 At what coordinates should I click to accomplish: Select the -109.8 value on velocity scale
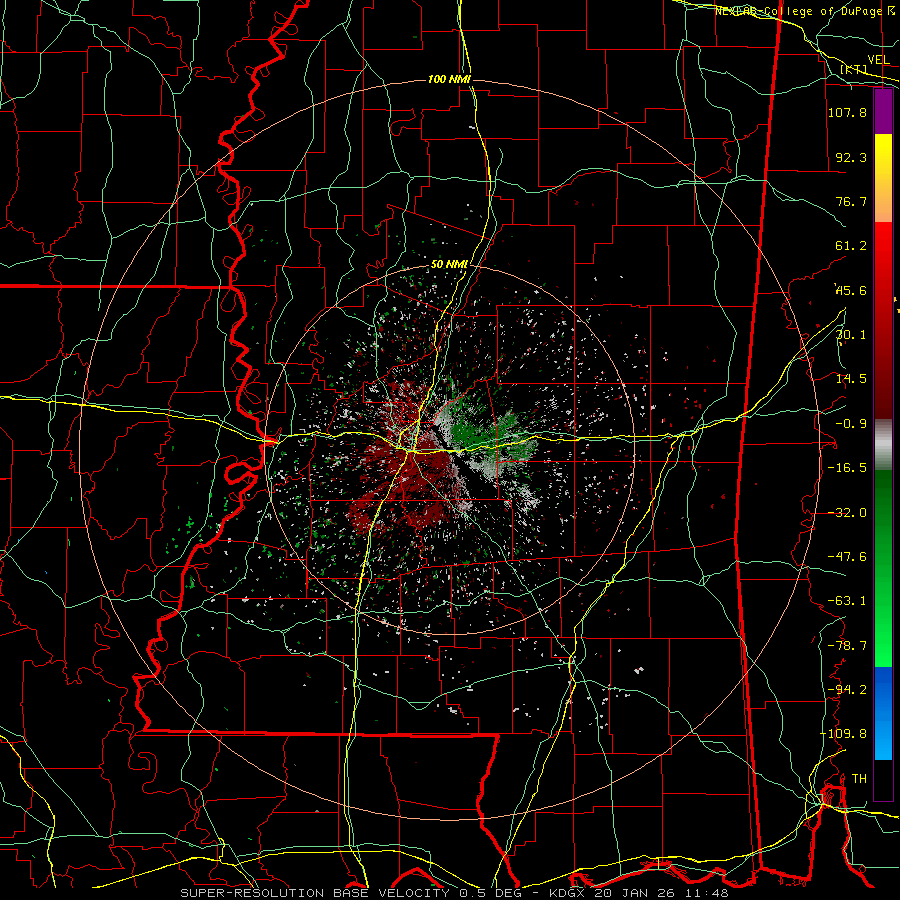tap(844, 734)
